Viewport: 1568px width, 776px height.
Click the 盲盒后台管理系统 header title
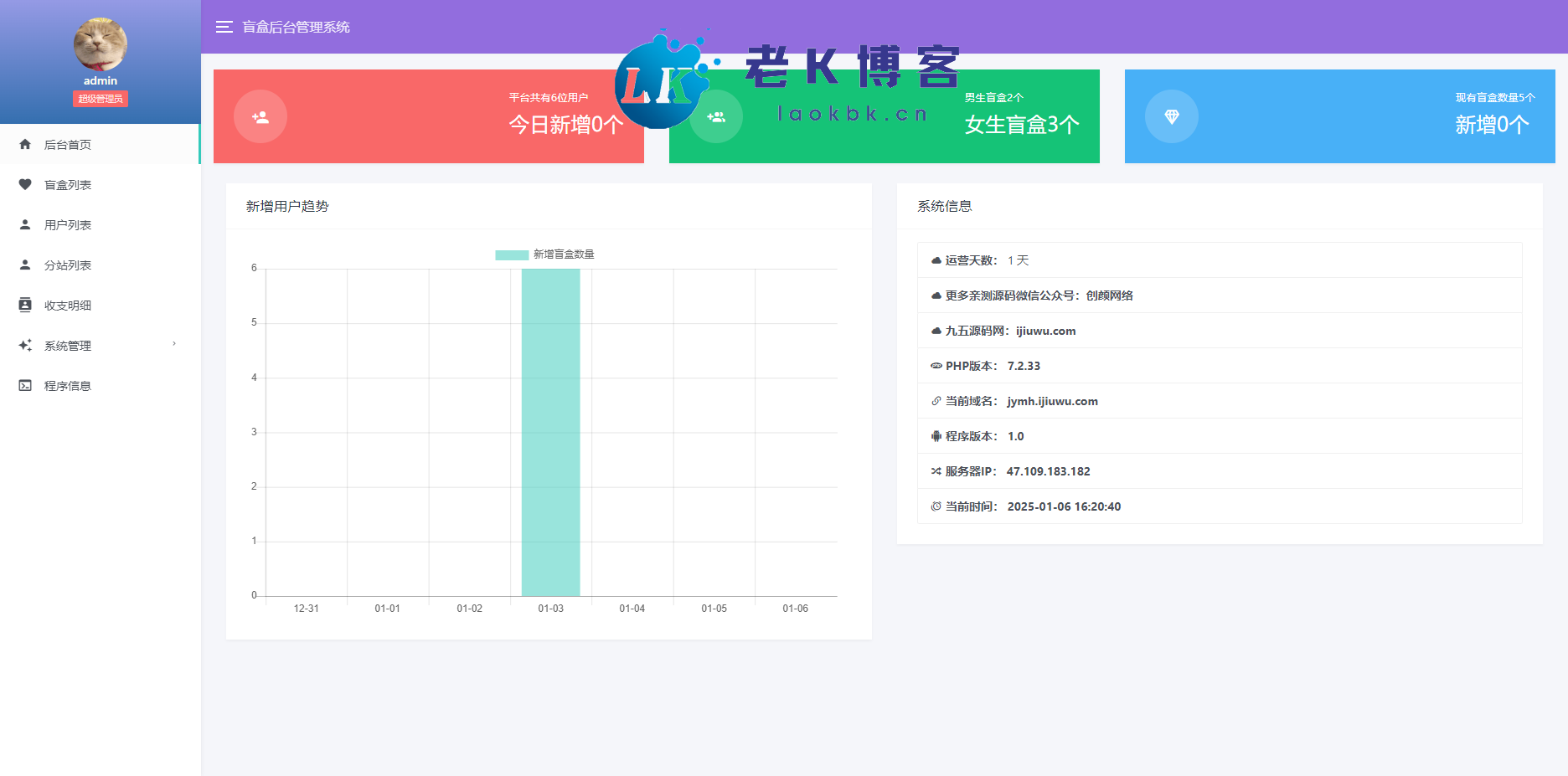point(296,27)
